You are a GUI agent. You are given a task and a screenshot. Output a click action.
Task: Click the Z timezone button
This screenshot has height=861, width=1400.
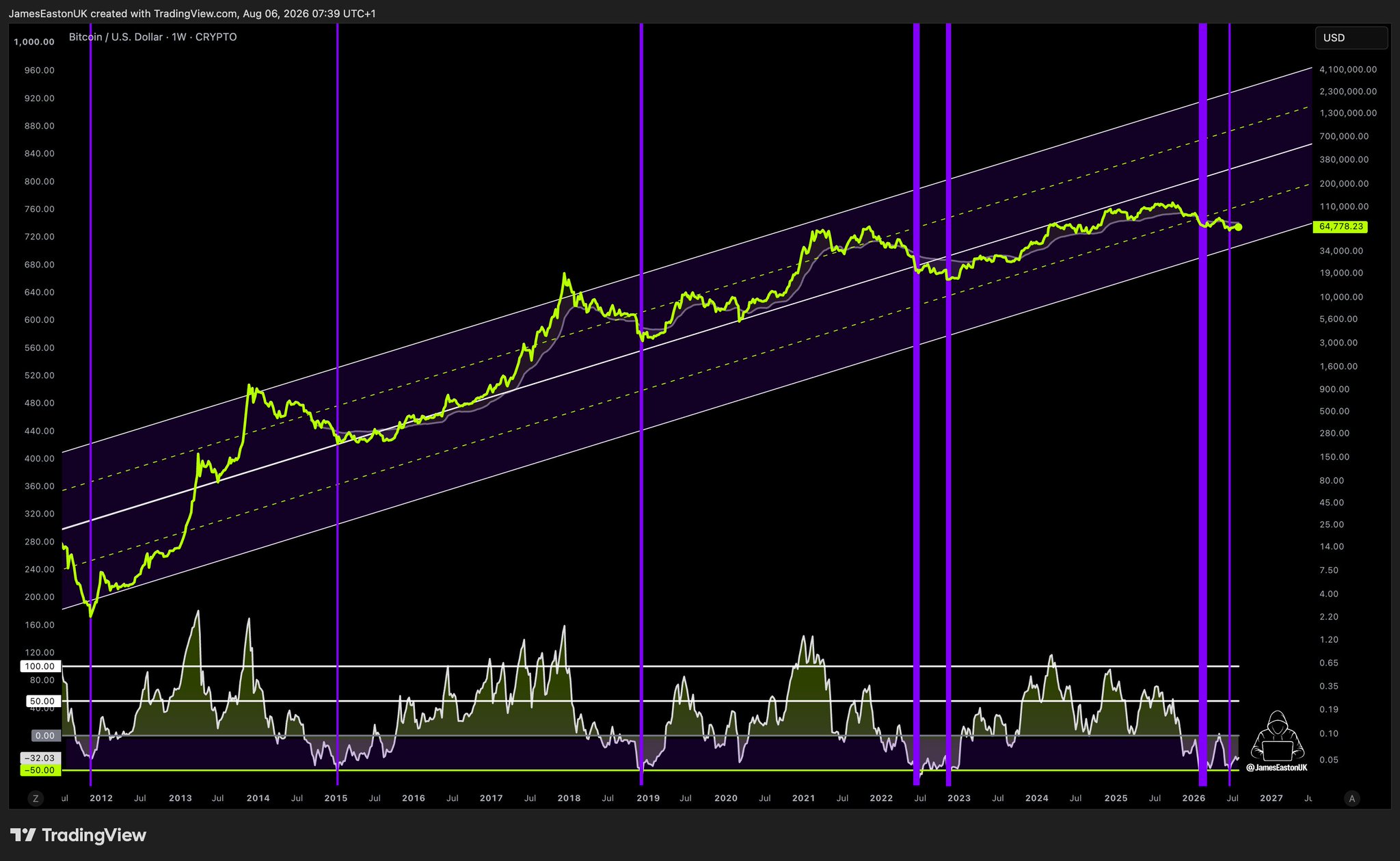[x=36, y=798]
